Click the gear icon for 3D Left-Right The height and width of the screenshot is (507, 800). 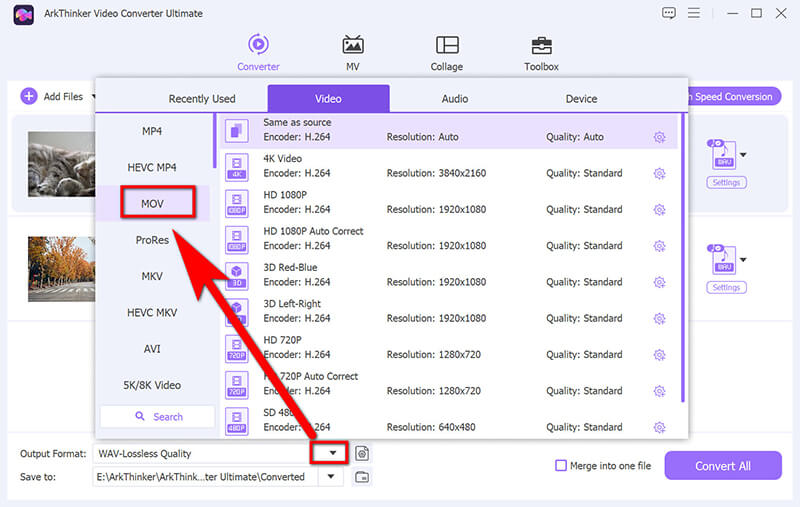[x=659, y=319]
